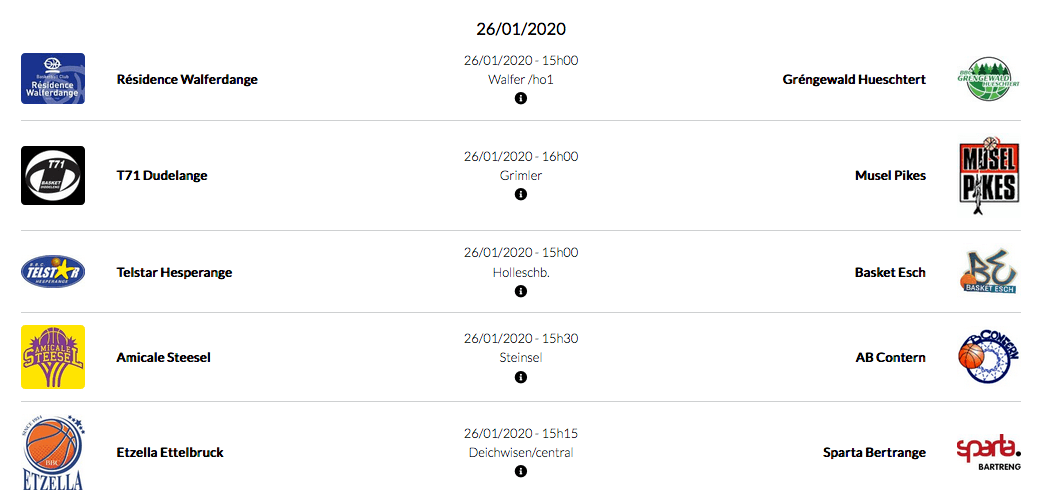1048x496 pixels.
Task: Select the AB Contern team name
Action: pos(890,357)
